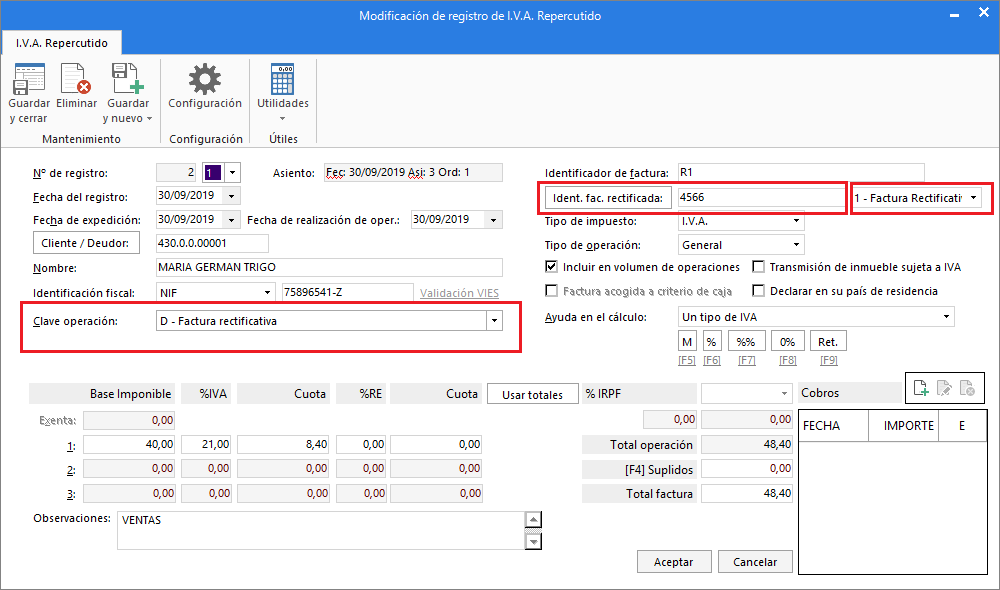Image resolution: width=1000 pixels, height=590 pixels.
Task: Click the Guardar y nuevo icon
Action: [127, 80]
